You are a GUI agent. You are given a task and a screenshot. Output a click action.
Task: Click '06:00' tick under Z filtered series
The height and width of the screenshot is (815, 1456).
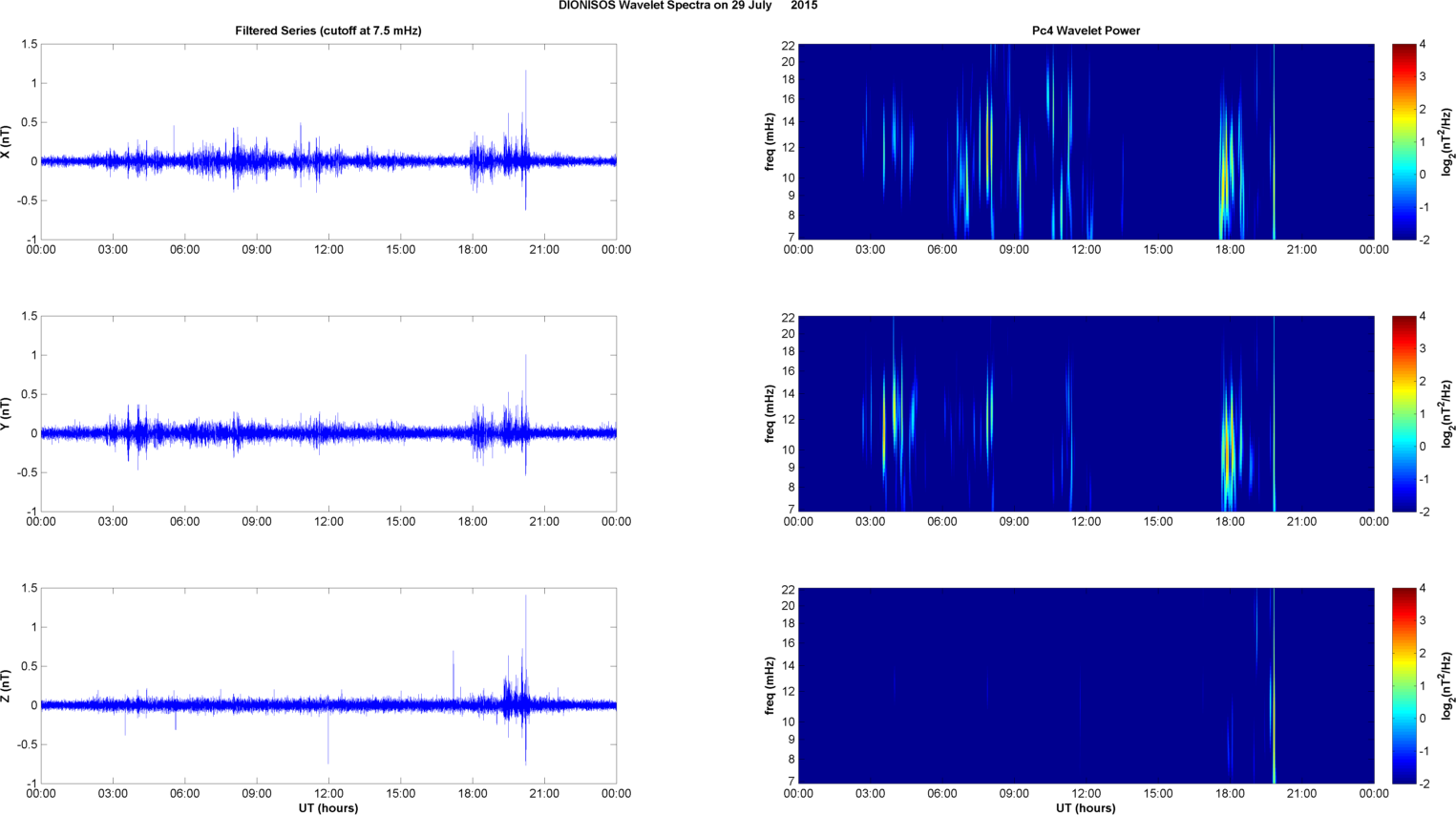coord(185,794)
